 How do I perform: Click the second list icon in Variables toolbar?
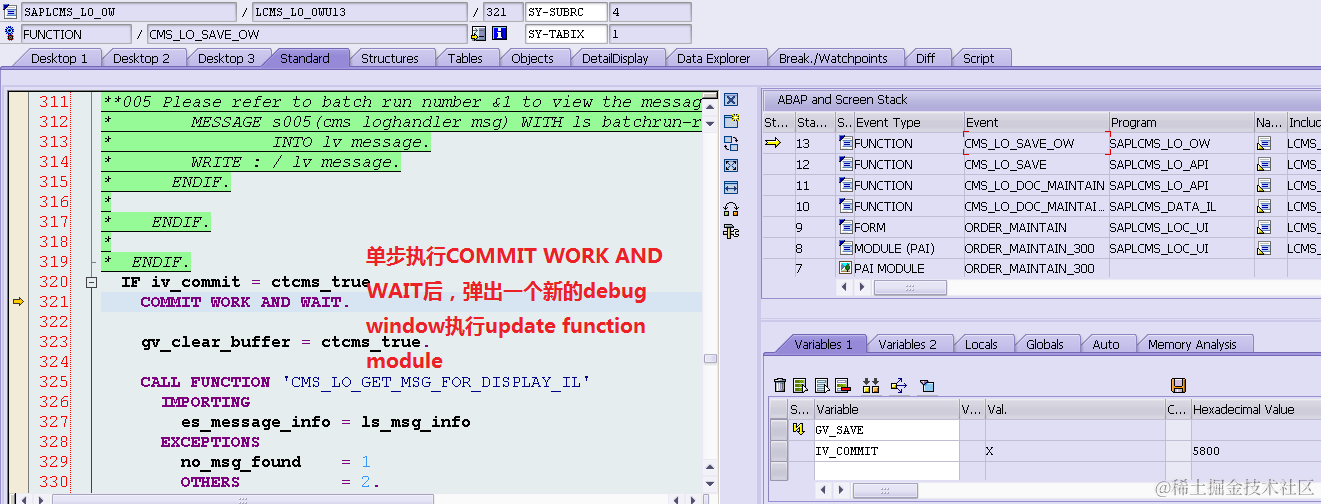click(821, 385)
